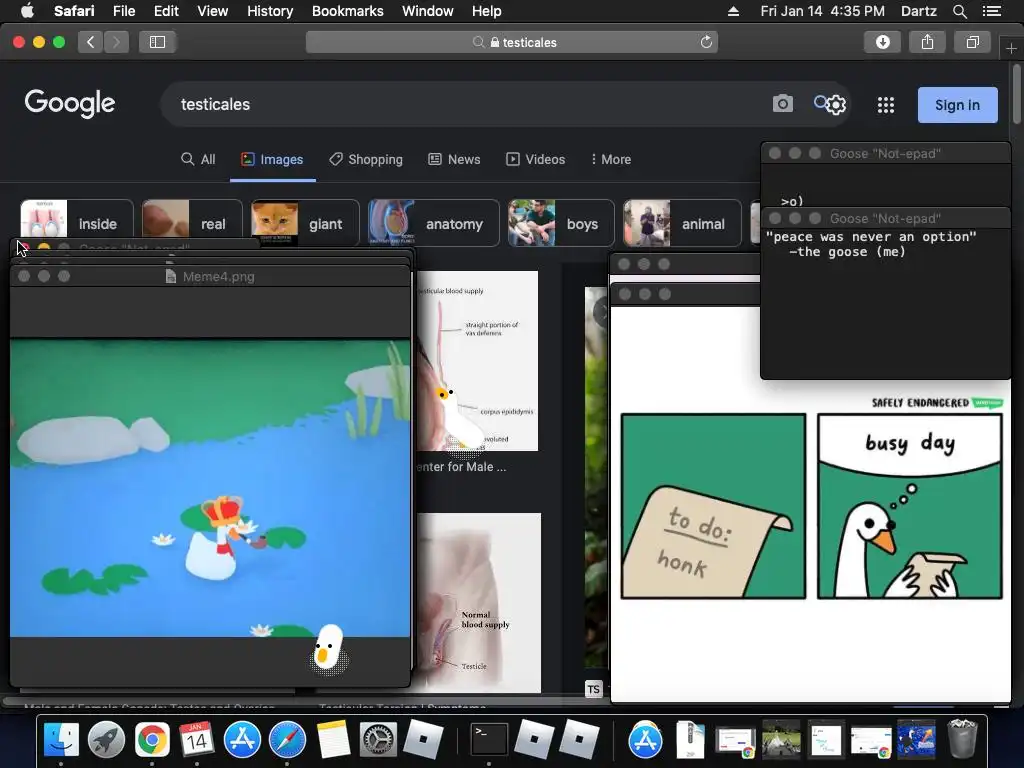Go forward in Safari history
Screen dimensions: 1024x768
[x=116, y=42]
